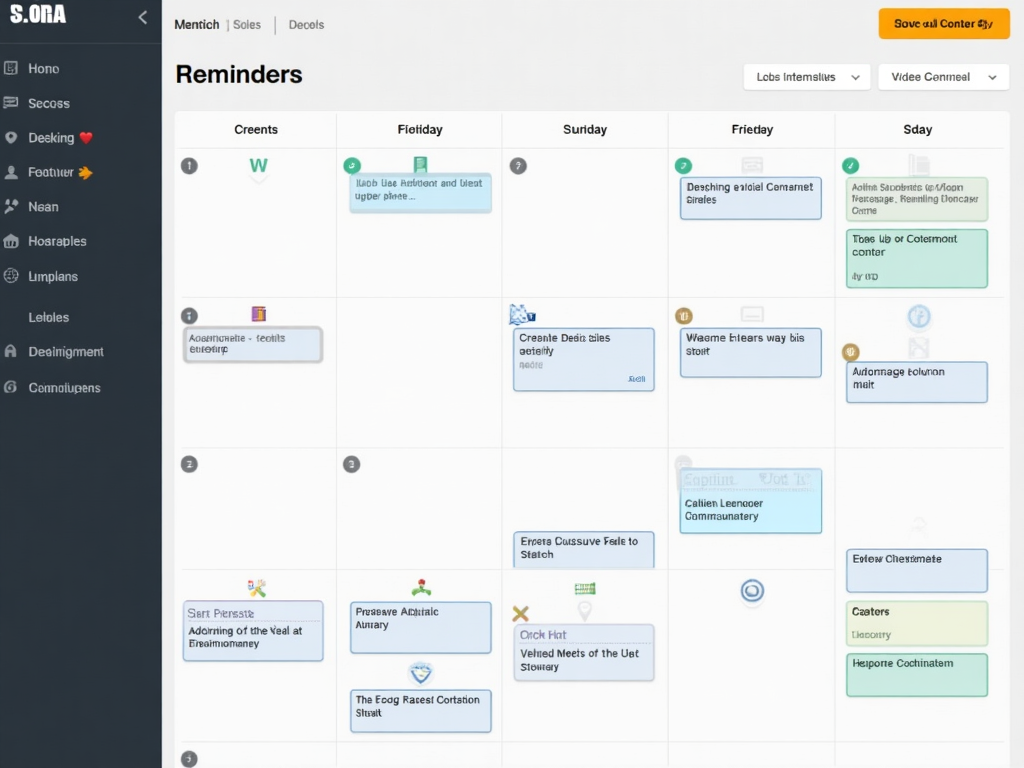
Task: Switch to the Soles tab
Action: pos(247,25)
